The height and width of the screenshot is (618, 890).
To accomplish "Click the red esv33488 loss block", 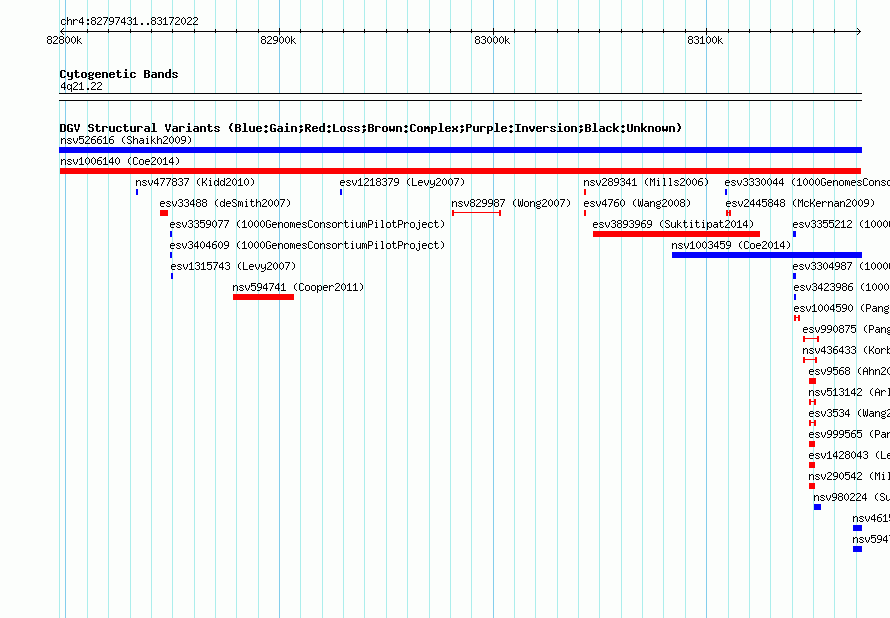I will point(164,213).
